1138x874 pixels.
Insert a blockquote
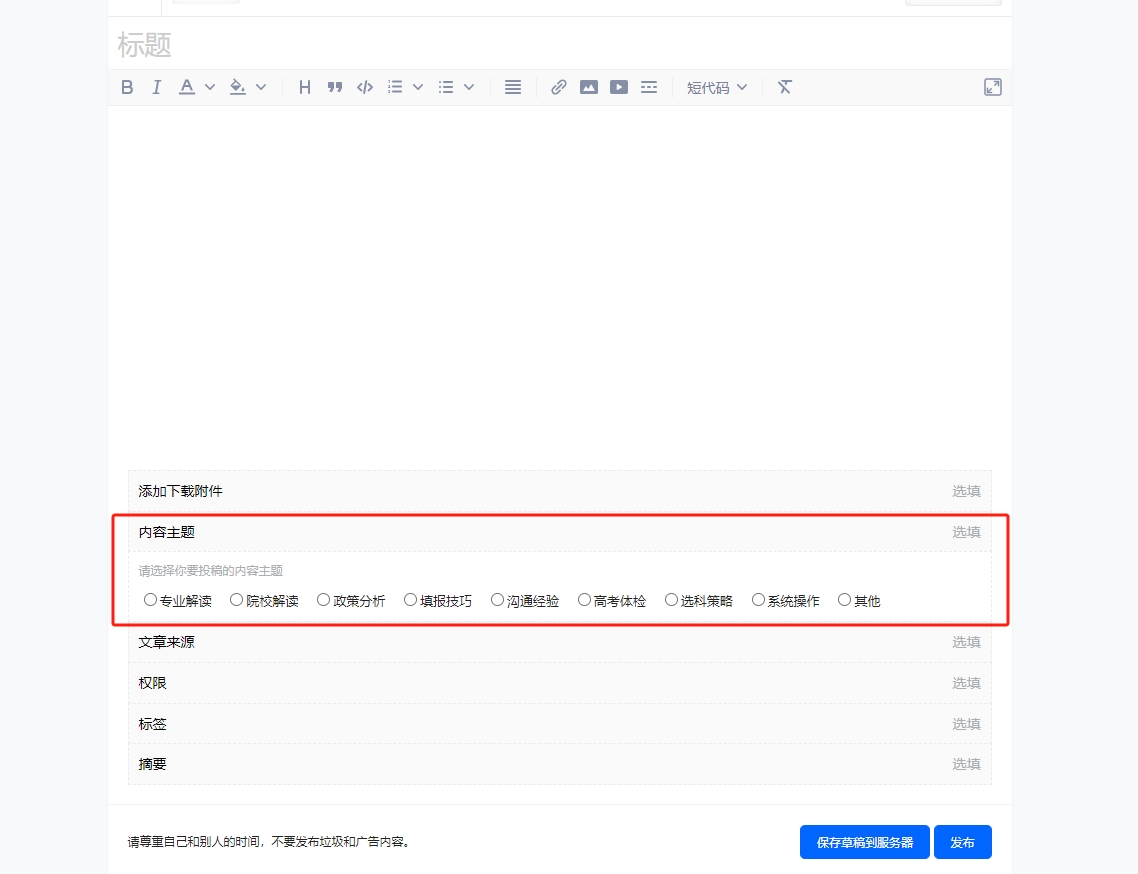(x=335, y=87)
